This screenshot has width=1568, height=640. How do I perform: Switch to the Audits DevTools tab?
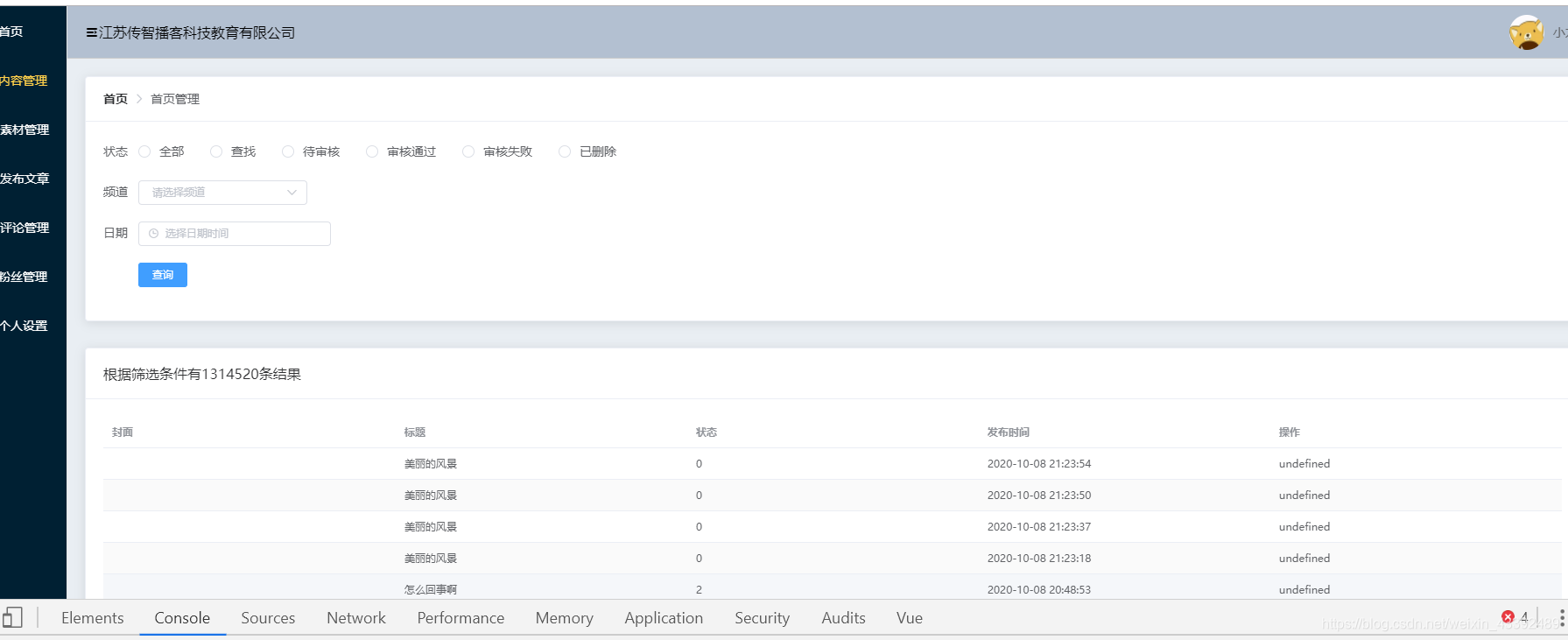[x=843, y=617]
